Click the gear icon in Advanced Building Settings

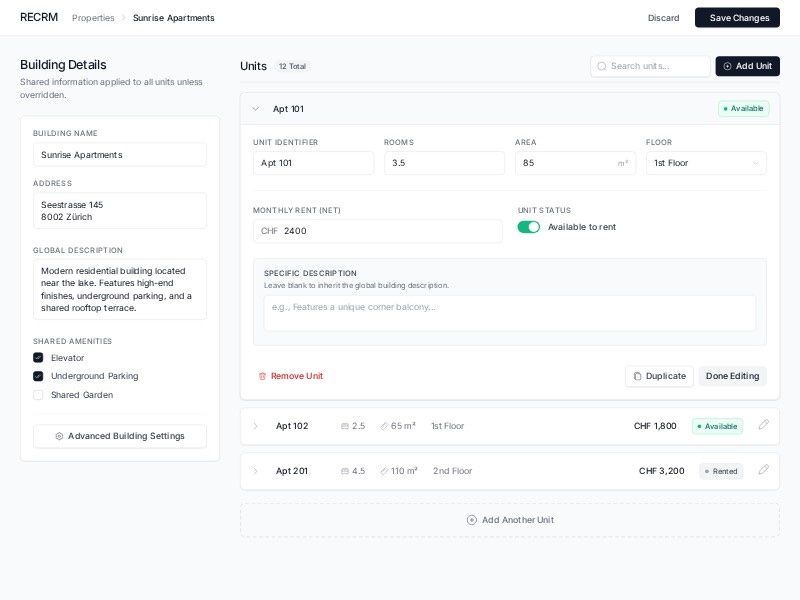click(60, 436)
